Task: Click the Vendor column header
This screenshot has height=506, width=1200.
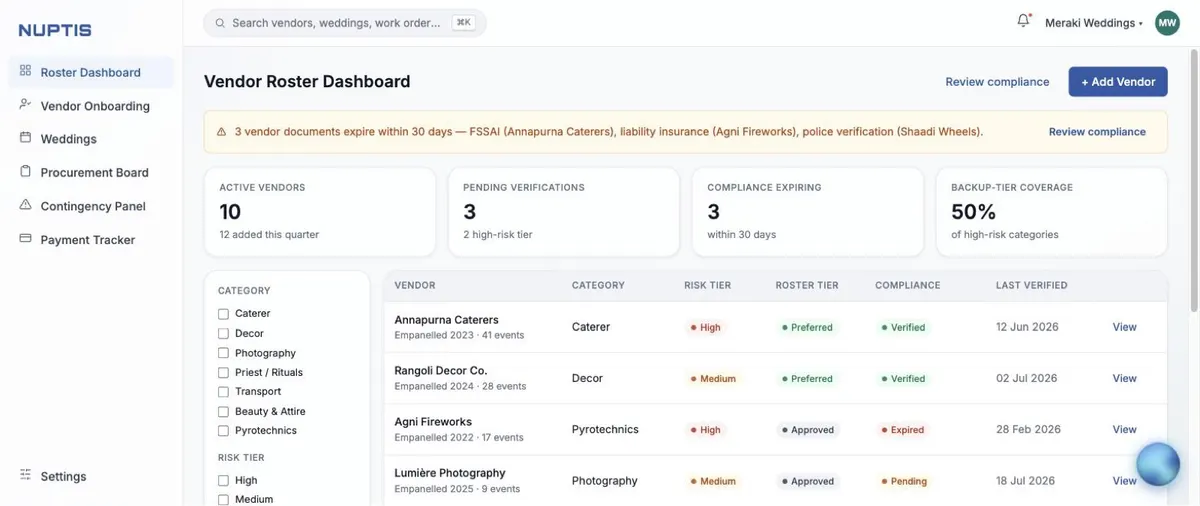Action: 415,285
